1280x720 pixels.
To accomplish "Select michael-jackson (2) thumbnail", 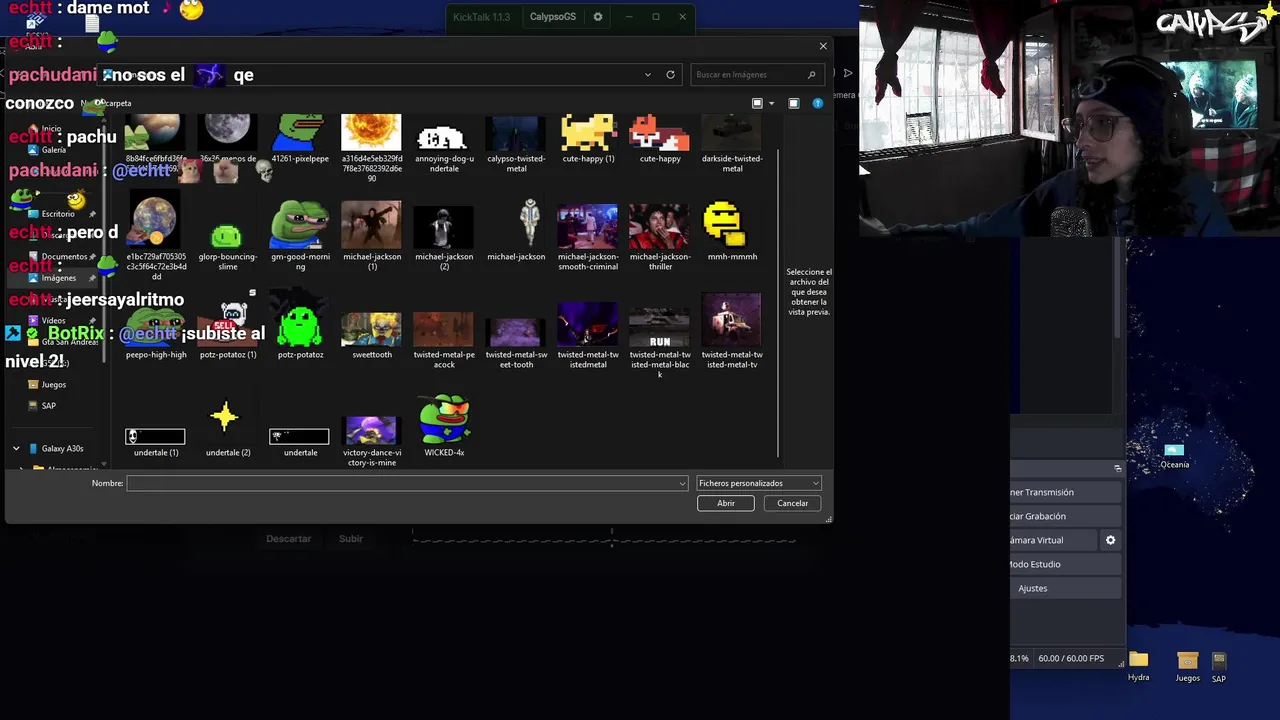I will [444, 238].
